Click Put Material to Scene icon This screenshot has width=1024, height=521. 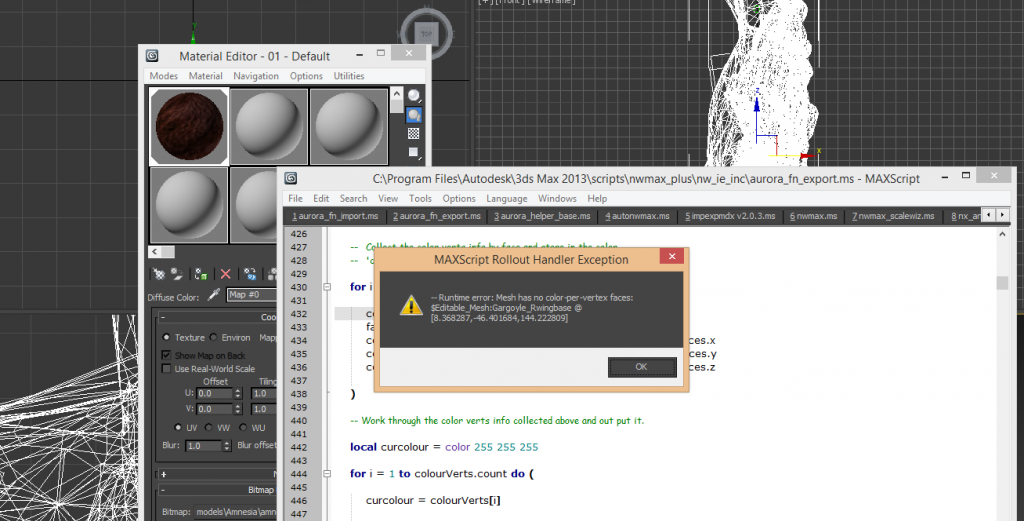(177, 274)
